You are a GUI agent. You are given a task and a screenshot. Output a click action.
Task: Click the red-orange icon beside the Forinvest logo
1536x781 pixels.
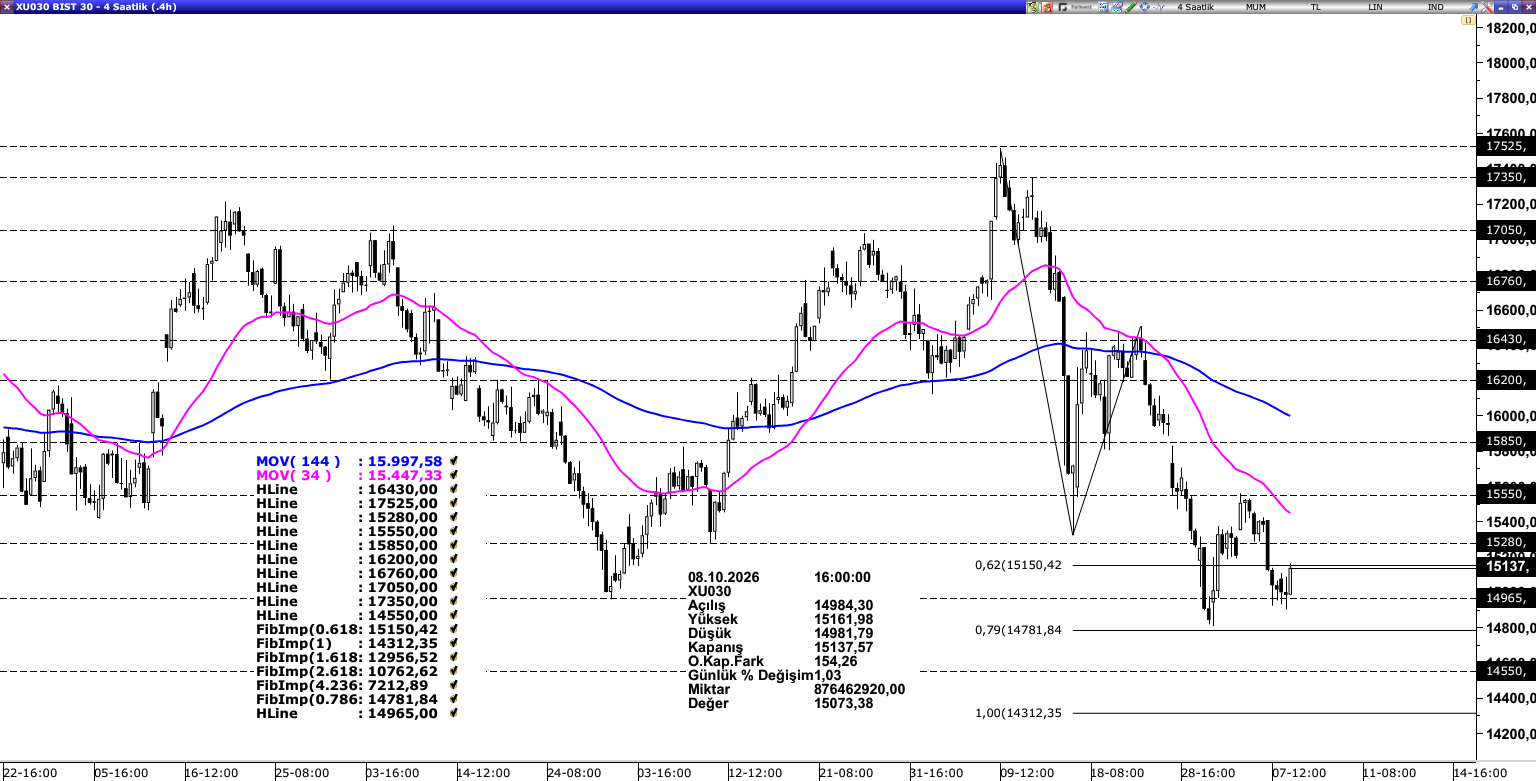click(x=1047, y=7)
